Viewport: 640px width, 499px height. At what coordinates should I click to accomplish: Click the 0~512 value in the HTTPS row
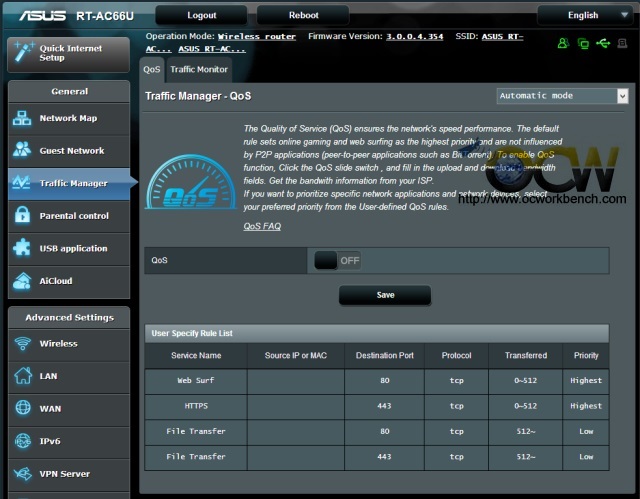525,406
